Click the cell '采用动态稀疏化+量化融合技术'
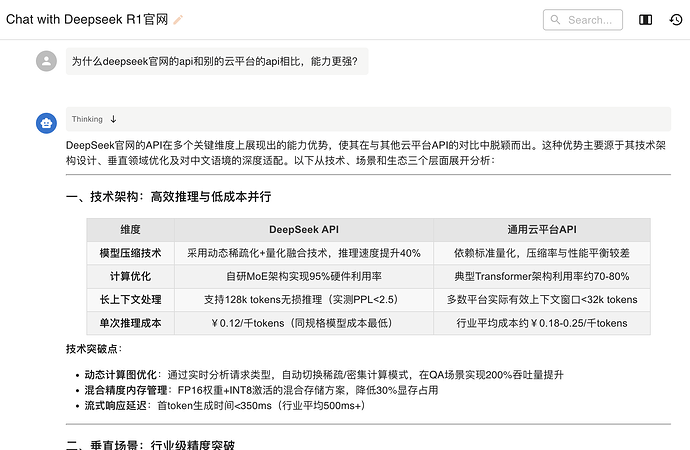Viewport: 690px width, 450px height. pyautogui.click(x=304, y=253)
